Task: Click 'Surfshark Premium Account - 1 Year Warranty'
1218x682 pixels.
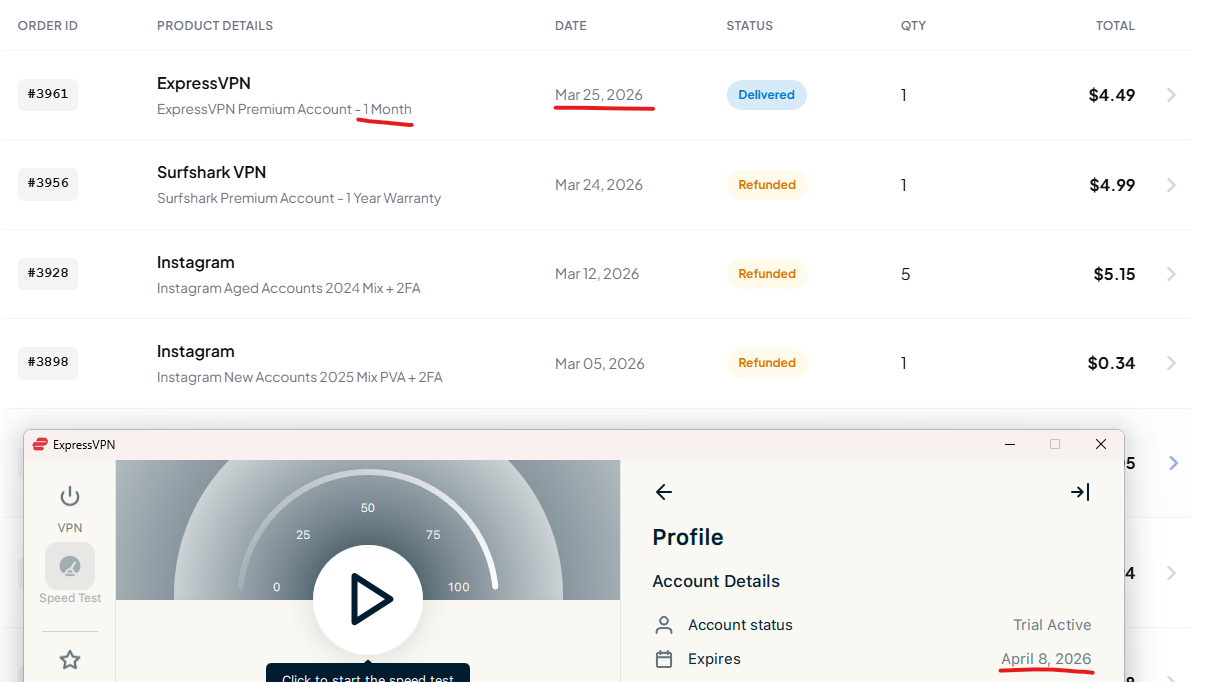Action: point(299,198)
